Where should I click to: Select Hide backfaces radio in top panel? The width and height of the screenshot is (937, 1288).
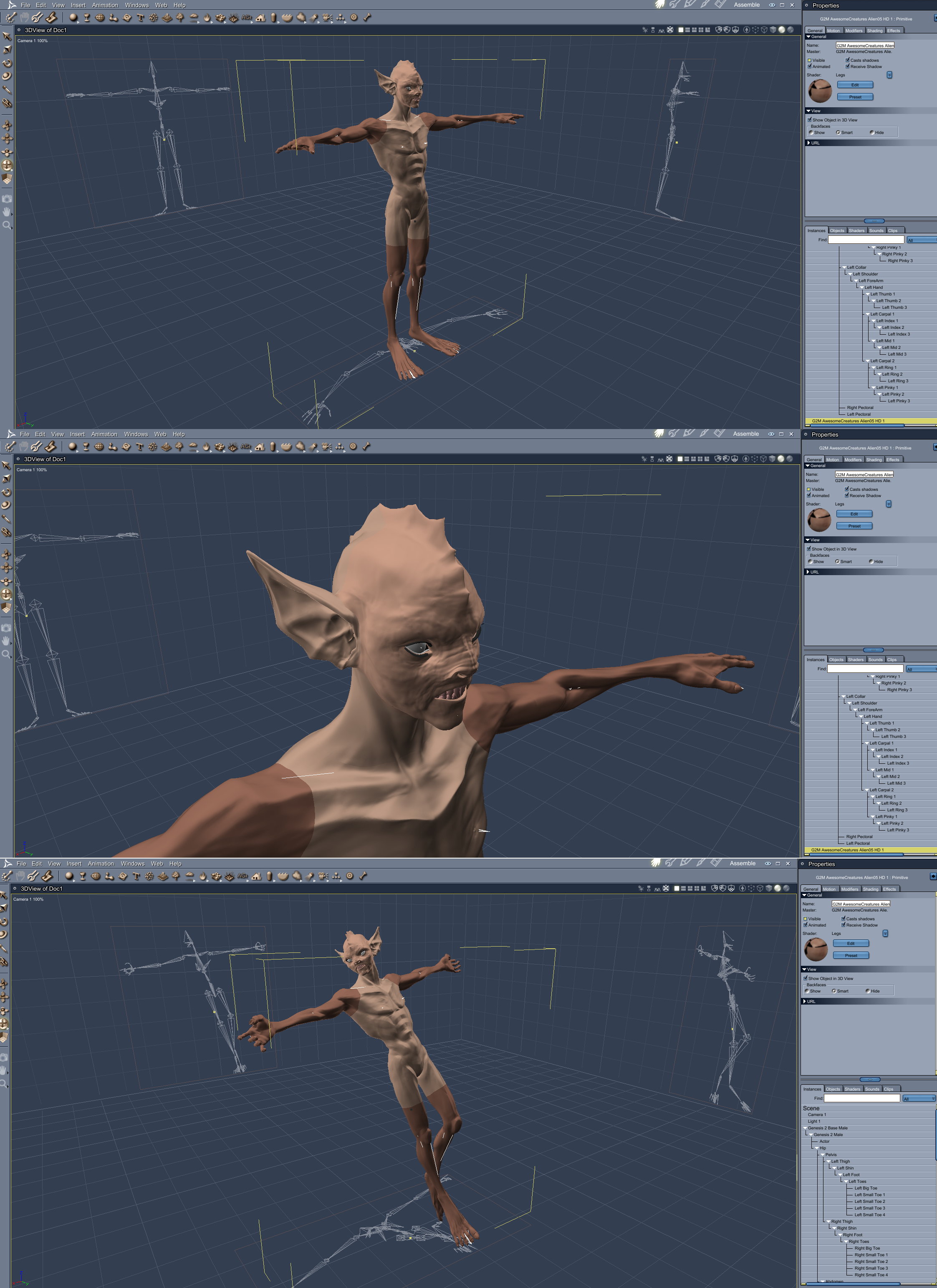click(872, 132)
